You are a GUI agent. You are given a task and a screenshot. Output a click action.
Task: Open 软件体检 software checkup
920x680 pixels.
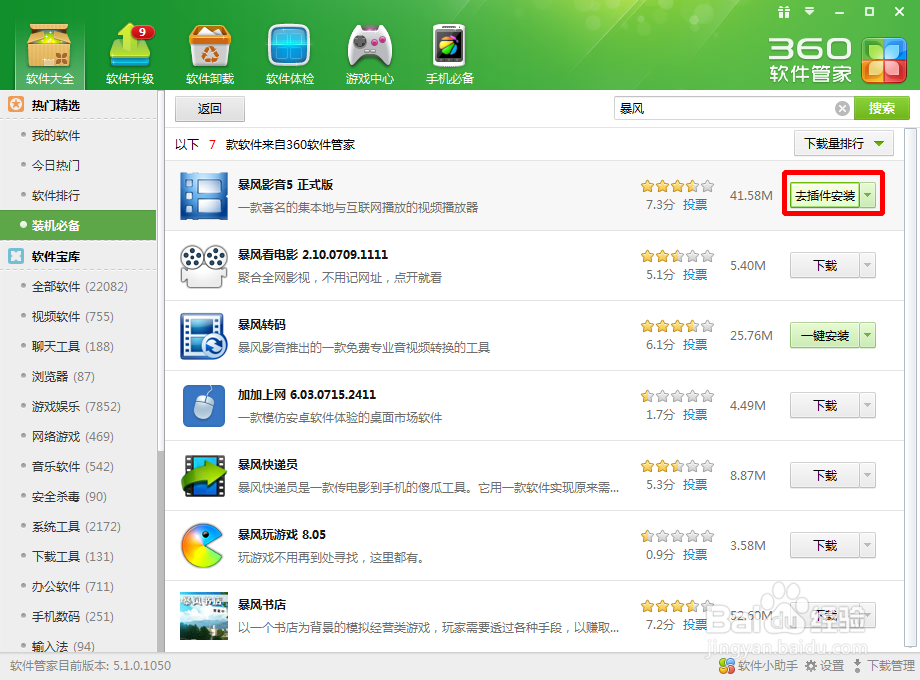tap(290, 54)
